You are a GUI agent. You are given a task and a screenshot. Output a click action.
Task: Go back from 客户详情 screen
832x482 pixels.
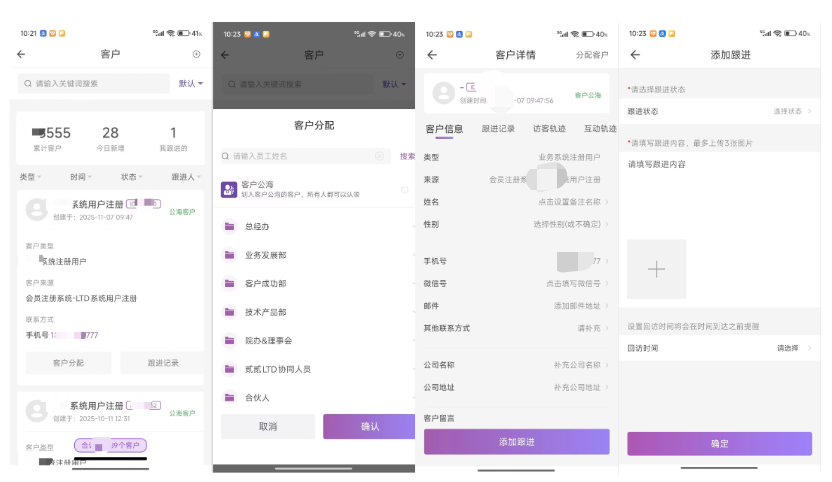pyautogui.click(x=432, y=55)
